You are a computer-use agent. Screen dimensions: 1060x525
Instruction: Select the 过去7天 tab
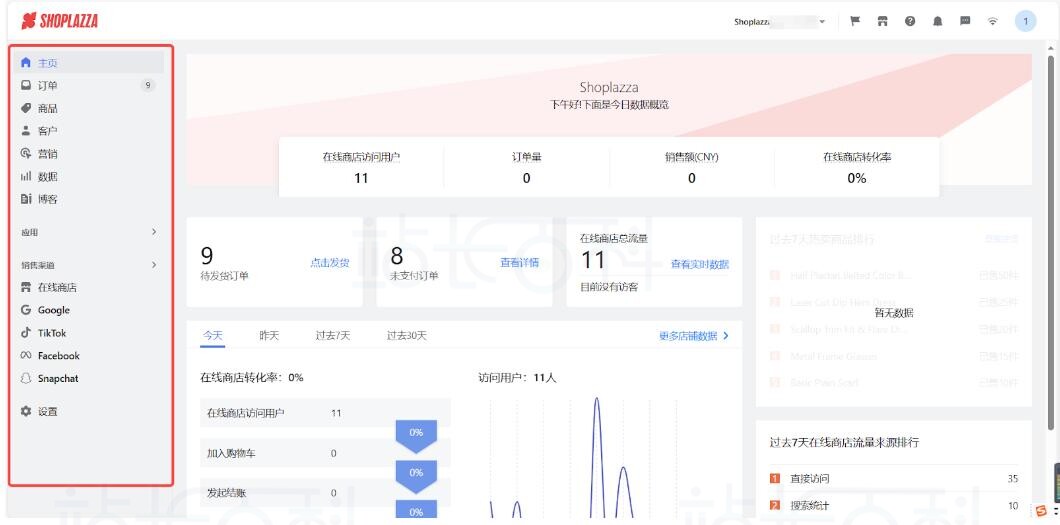click(333, 335)
